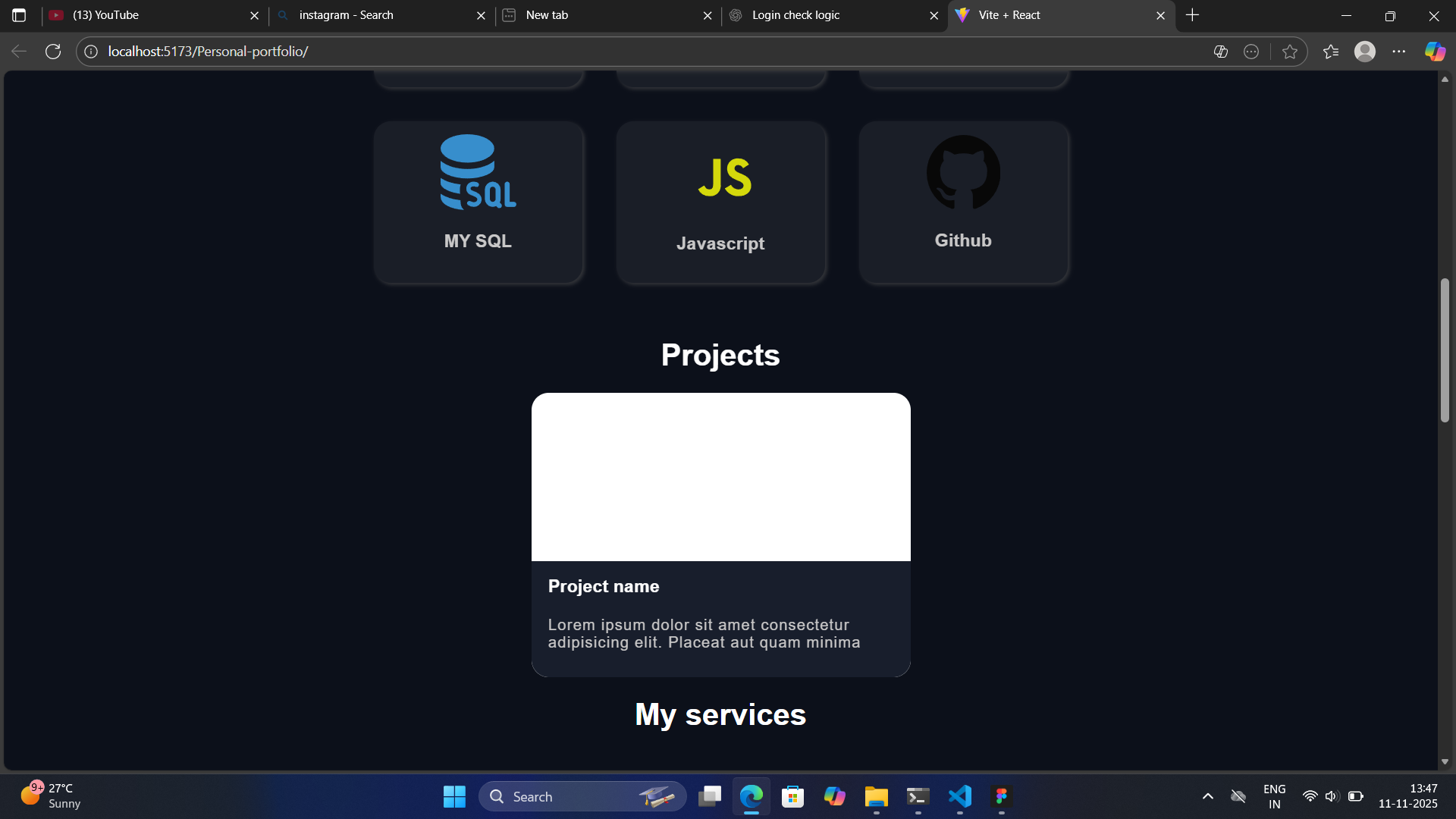Open Copilot sidebar icon

pos(1435,52)
